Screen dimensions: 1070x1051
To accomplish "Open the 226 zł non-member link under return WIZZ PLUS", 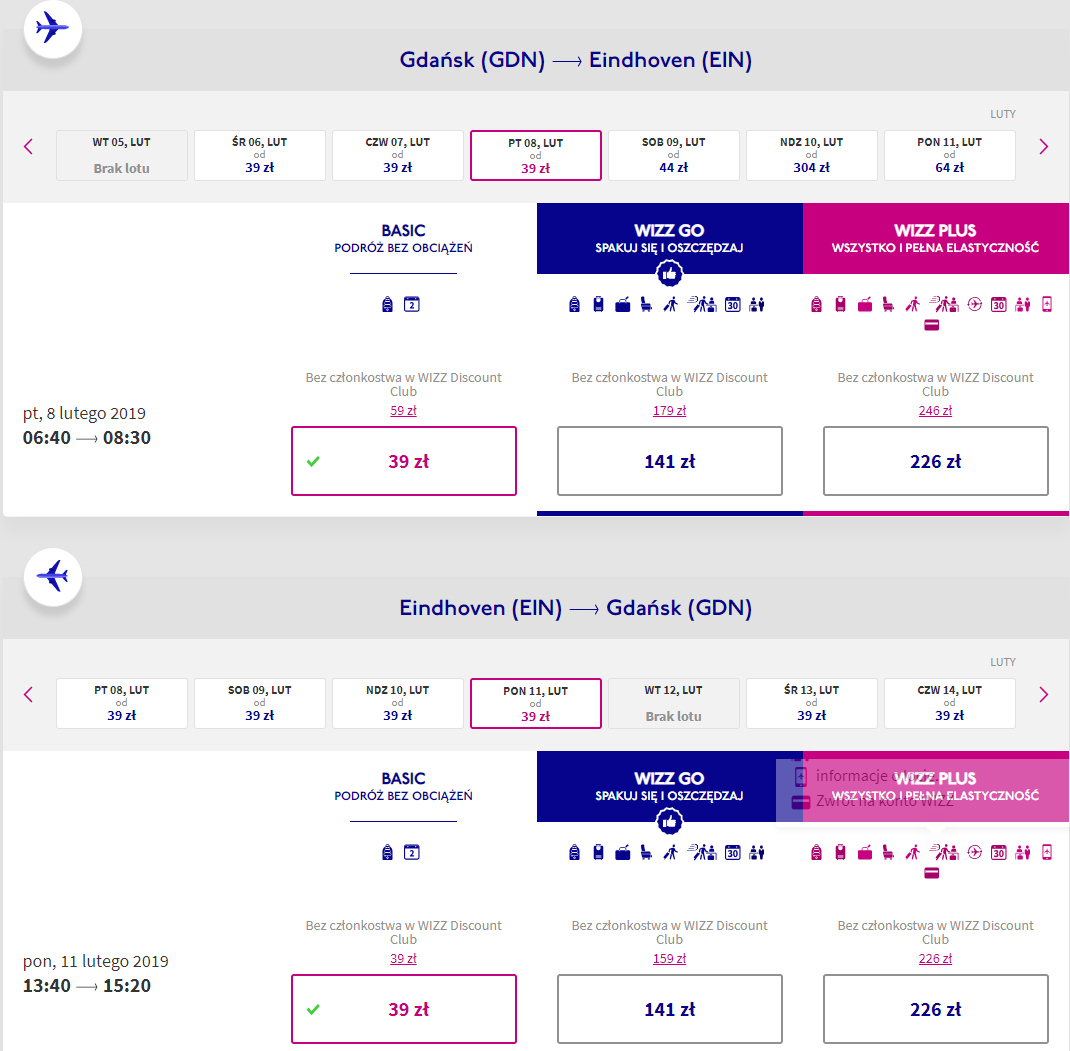I will click(x=936, y=959).
